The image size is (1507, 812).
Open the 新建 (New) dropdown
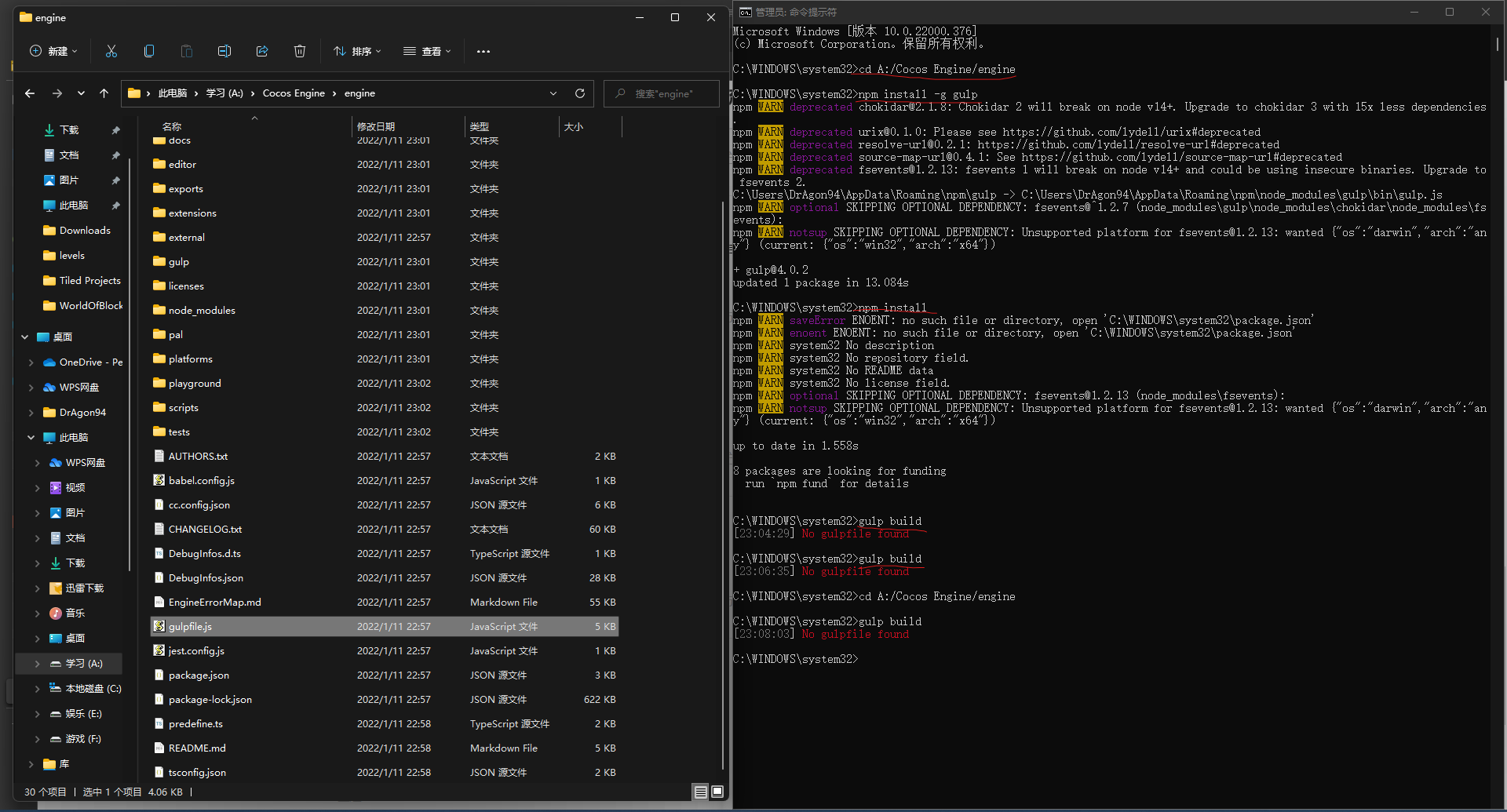(53, 51)
